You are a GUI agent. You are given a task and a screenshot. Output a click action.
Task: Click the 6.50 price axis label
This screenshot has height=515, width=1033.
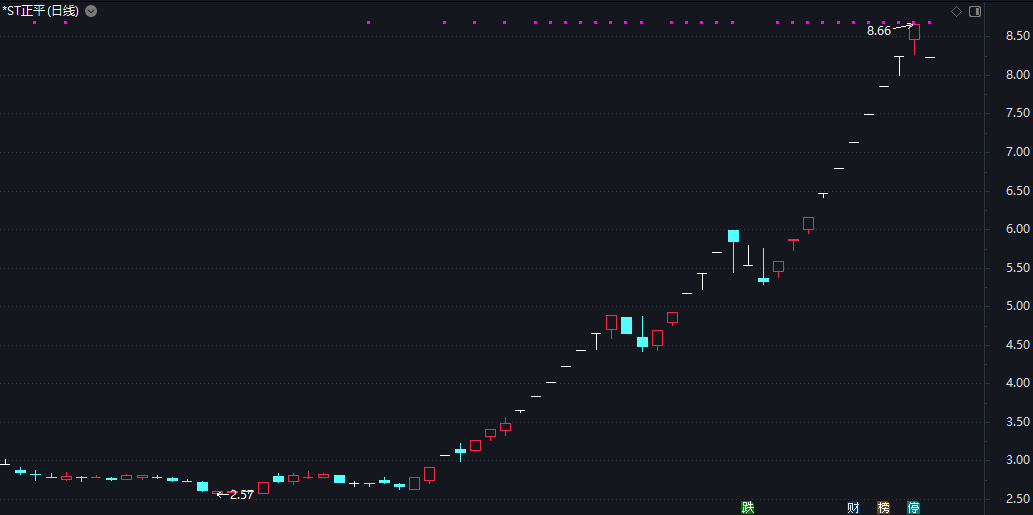point(1018,190)
